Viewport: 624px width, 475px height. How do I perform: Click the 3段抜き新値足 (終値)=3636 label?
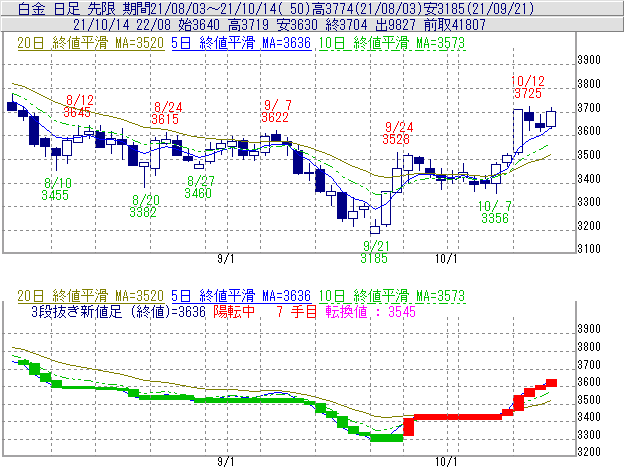pyautogui.click(x=118, y=312)
